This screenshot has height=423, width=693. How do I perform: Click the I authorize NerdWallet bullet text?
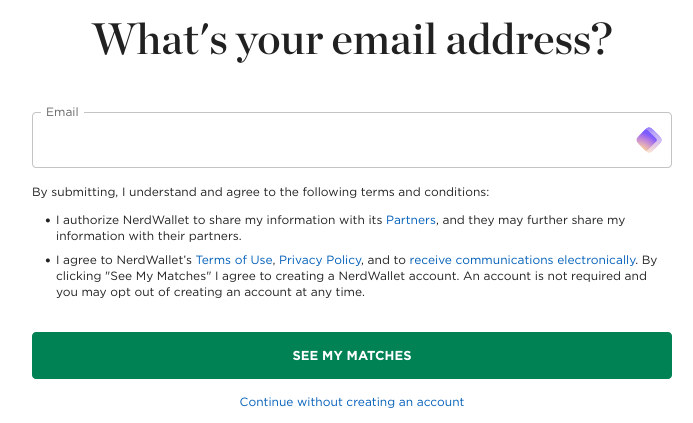200,220
